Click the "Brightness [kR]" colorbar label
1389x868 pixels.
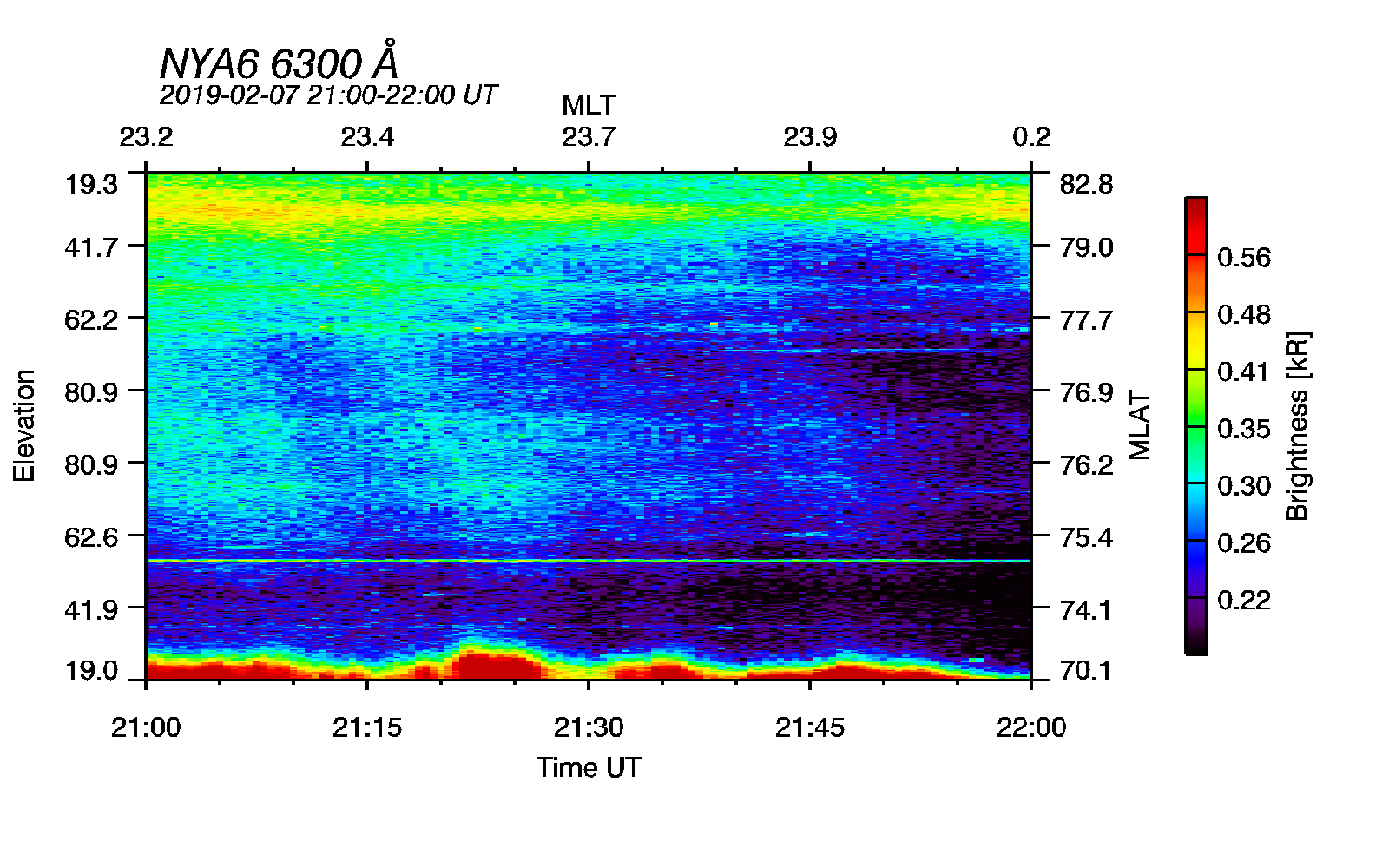click(1297, 426)
